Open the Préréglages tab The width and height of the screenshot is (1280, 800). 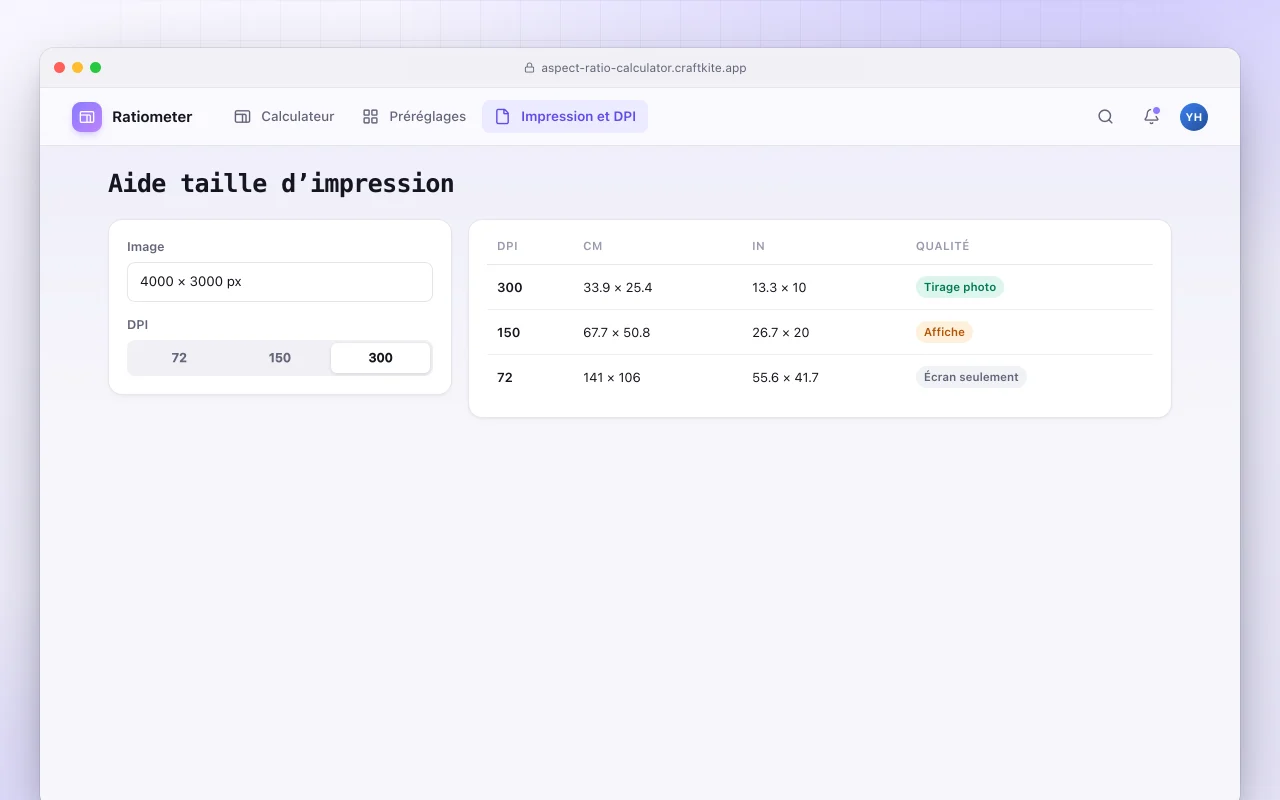[414, 117]
